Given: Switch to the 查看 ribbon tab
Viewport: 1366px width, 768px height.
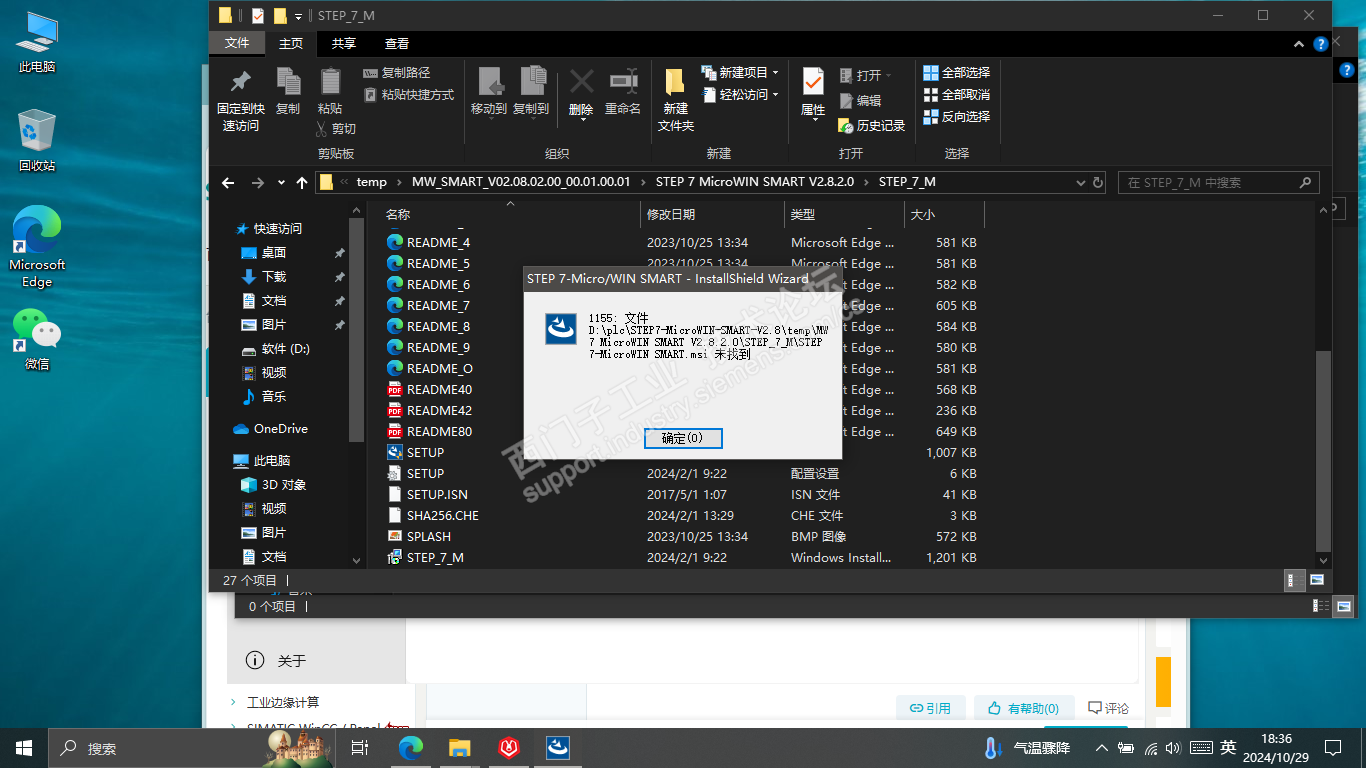Looking at the screenshot, I should click(x=397, y=44).
